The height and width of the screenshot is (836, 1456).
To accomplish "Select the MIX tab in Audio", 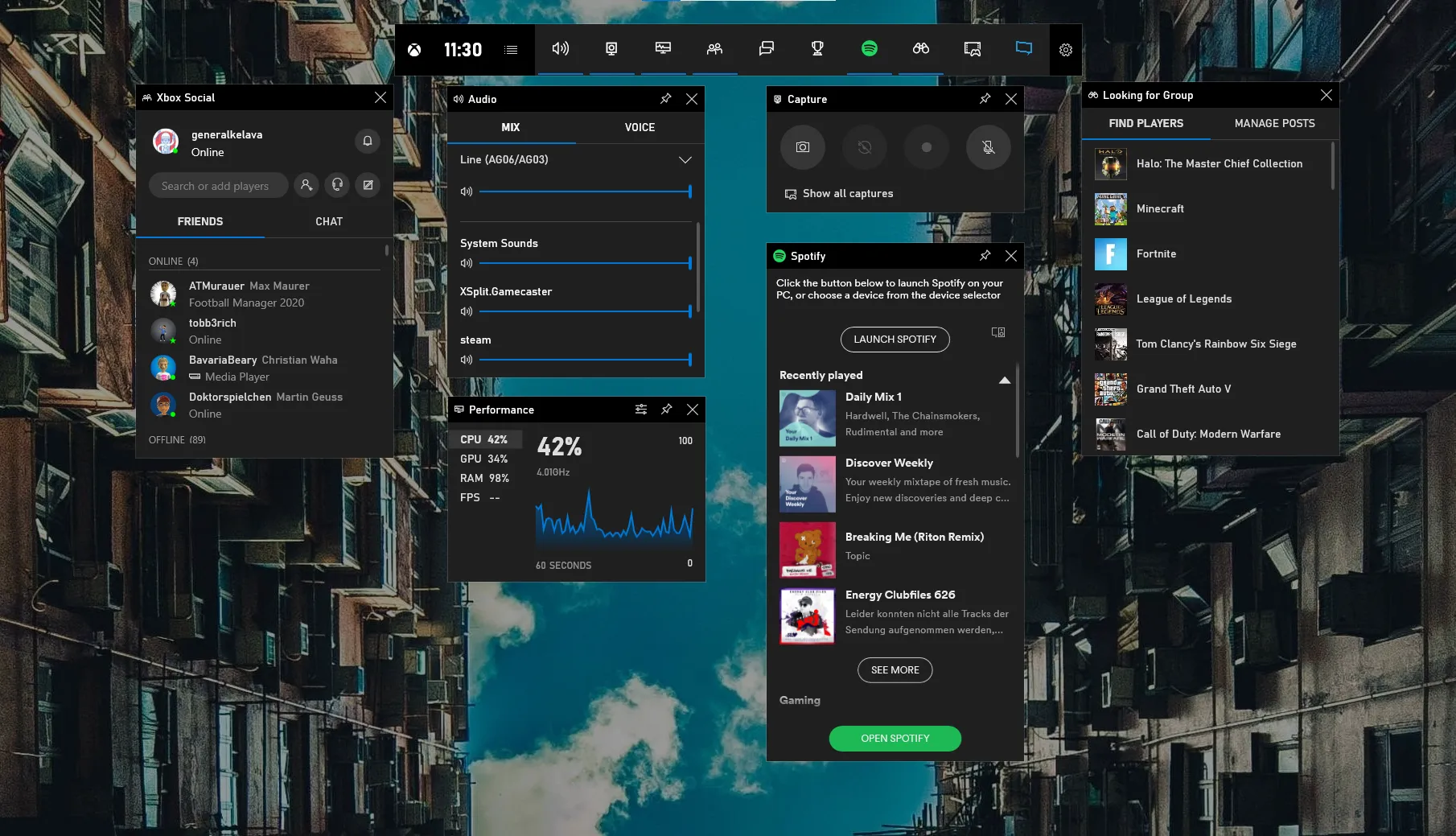I will [x=511, y=127].
